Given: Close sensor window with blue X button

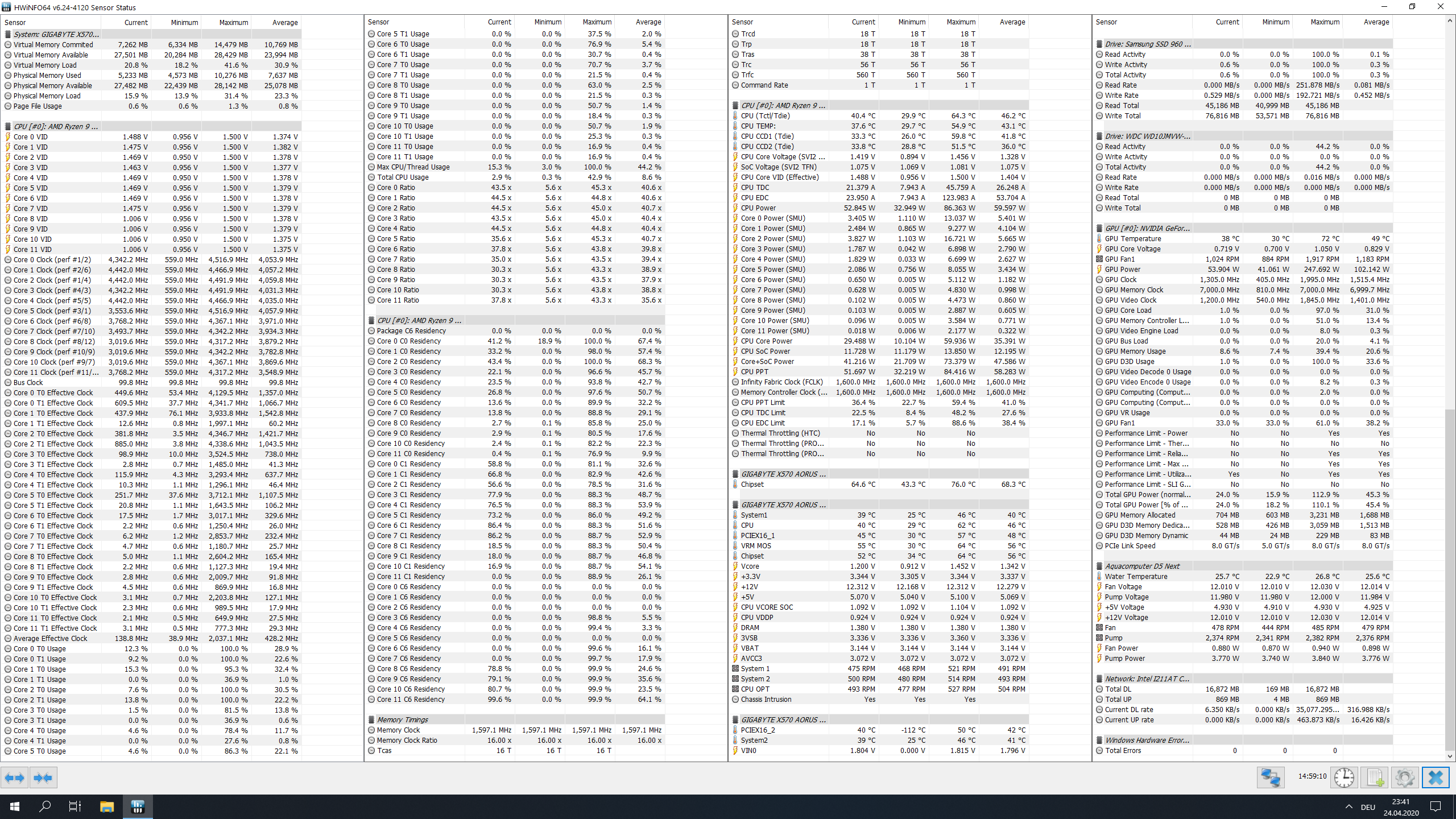Looking at the screenshot, I should pyautogui.click(x=1436, y=777).
